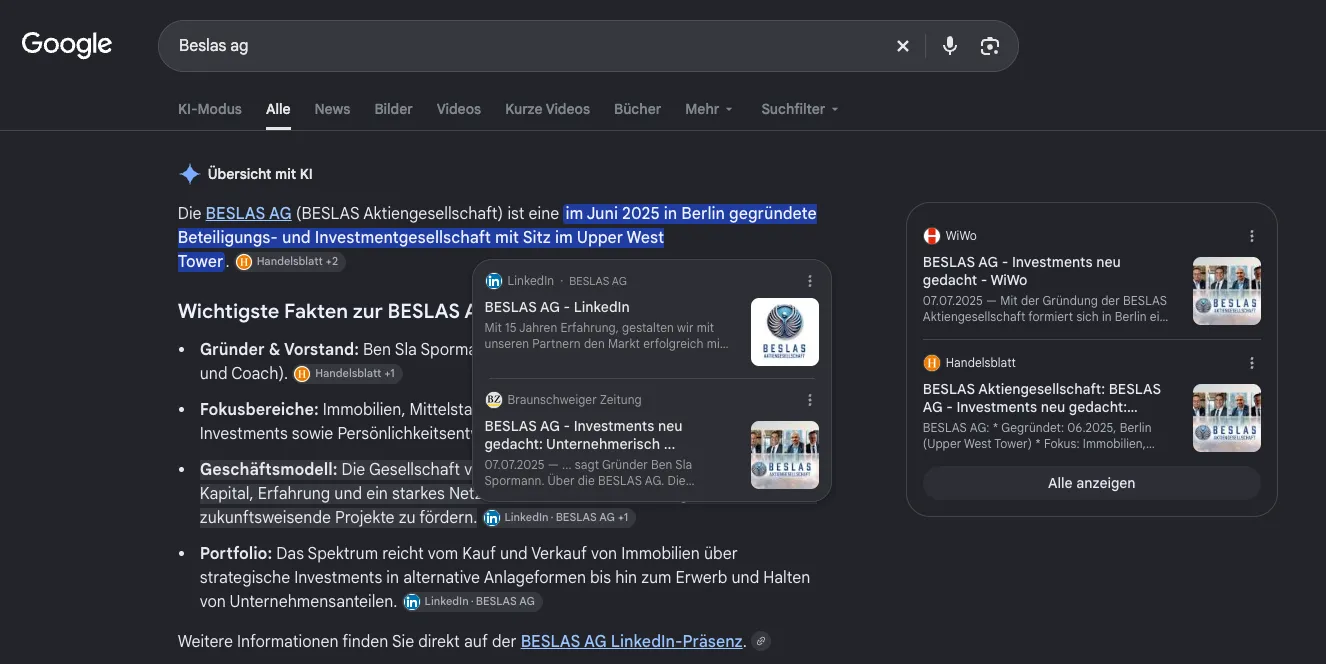
Task: Click Braunschweiger Zeitung favicon in popup
Action: click(493, 400)
